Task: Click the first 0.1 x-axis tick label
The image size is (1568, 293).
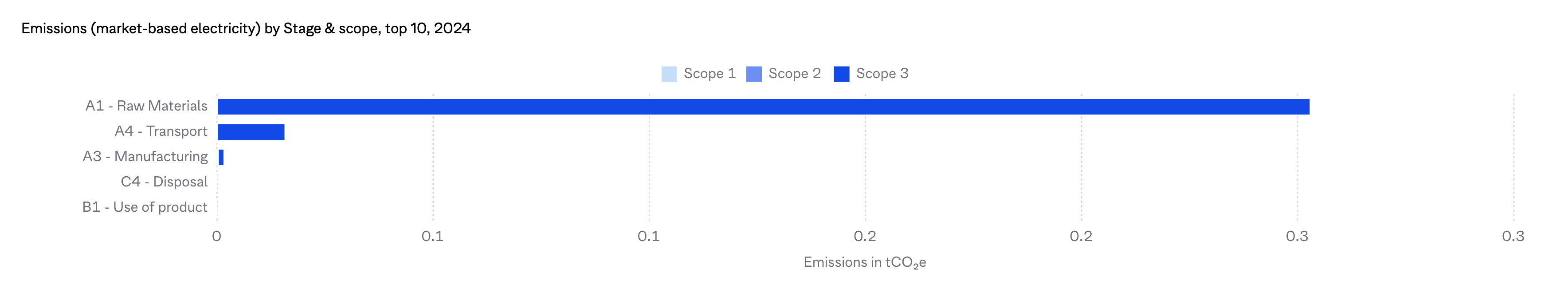Action: pyautogui.click(x=432, y=236)
